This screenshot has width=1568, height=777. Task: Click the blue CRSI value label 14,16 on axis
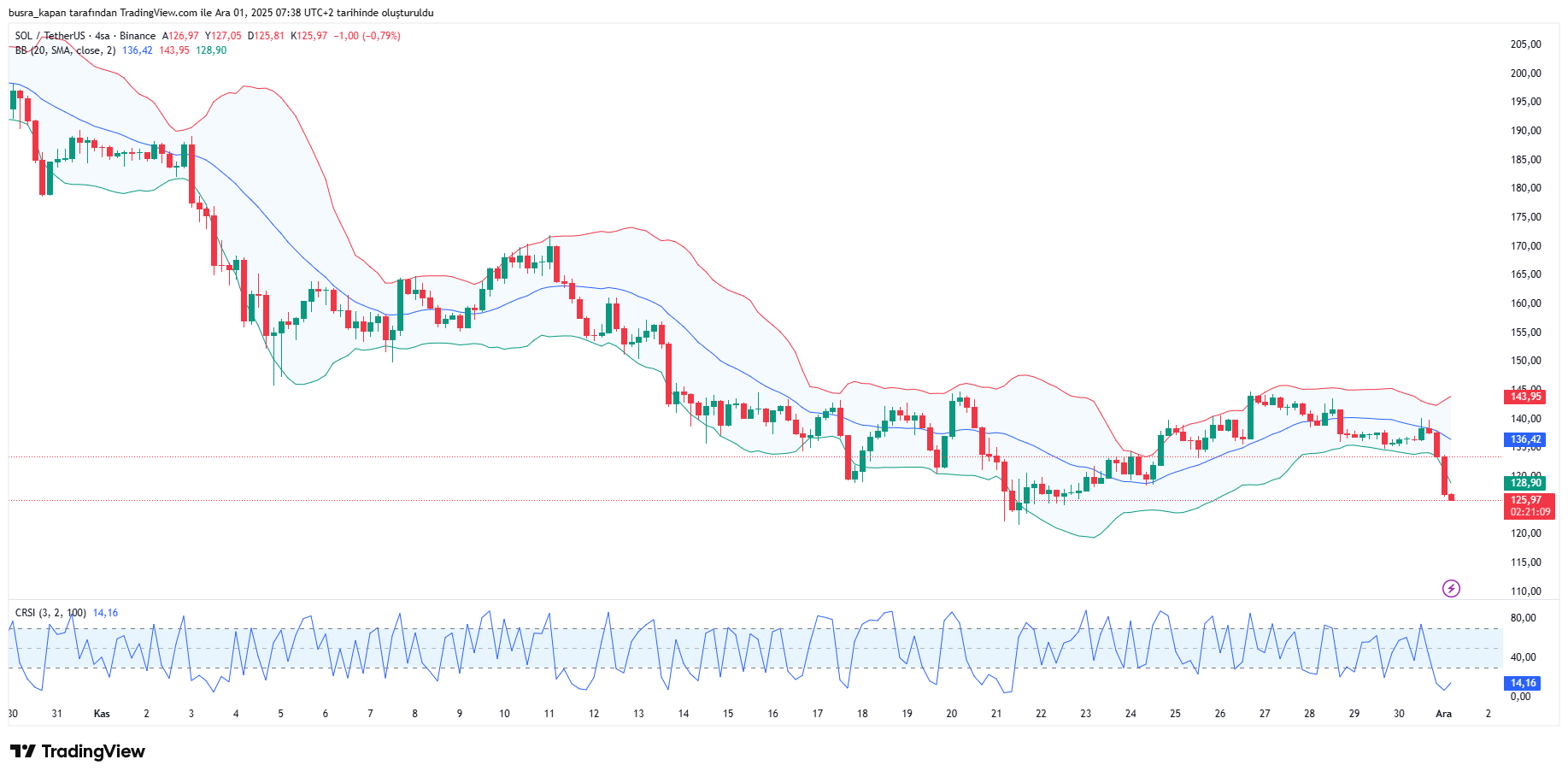[1523, 683]
